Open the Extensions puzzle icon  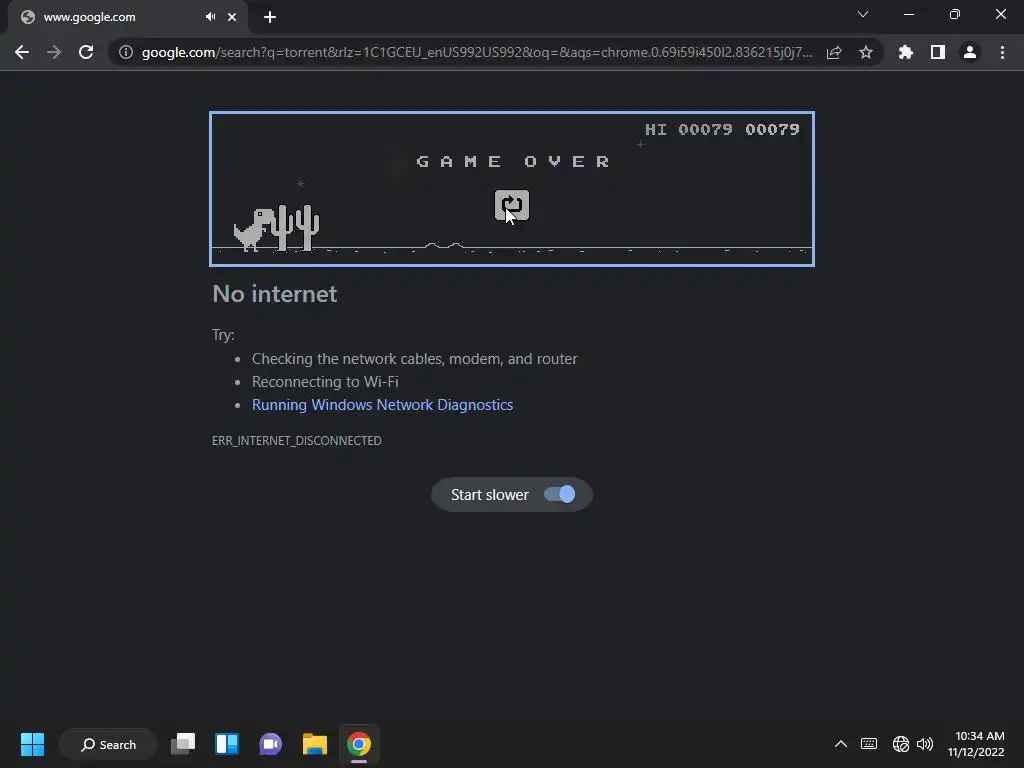906,52
